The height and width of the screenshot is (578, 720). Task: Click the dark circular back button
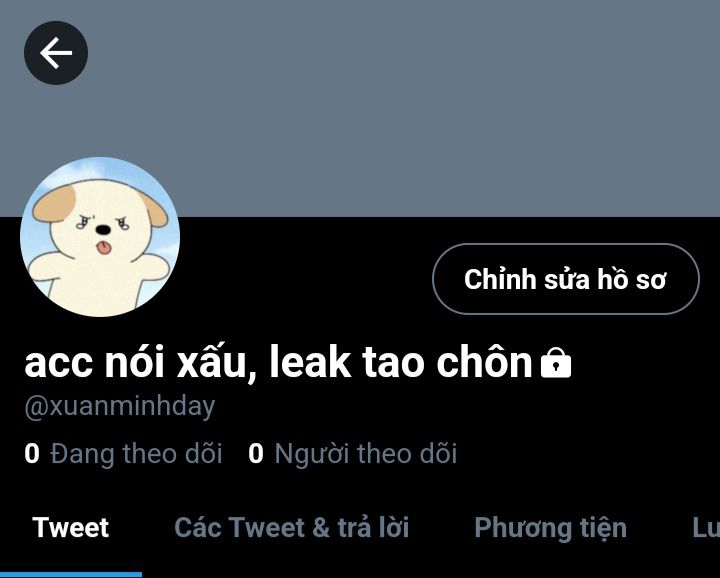click(56, 53)
